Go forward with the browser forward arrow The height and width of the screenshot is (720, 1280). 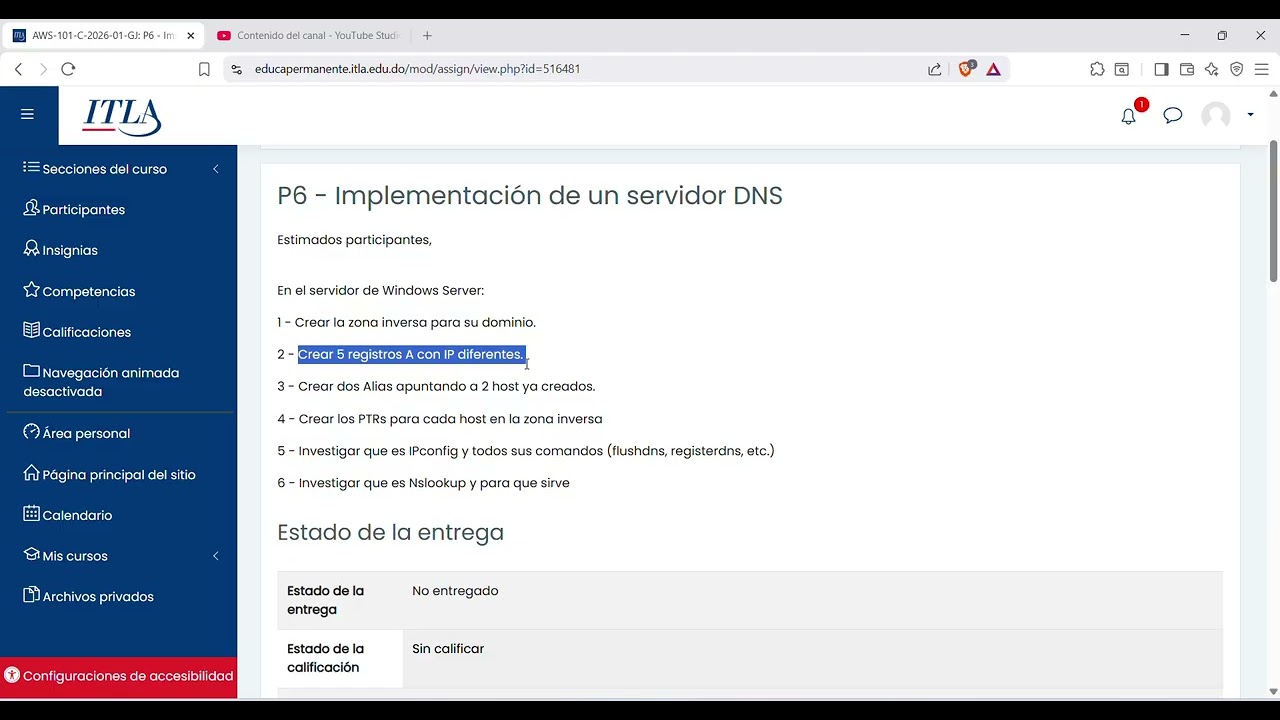(x=43, y=69)
